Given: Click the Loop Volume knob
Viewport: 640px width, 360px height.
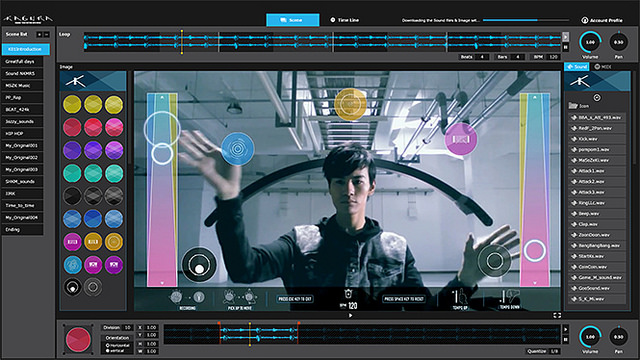Looking at the screenshot, I should (590, 42).
